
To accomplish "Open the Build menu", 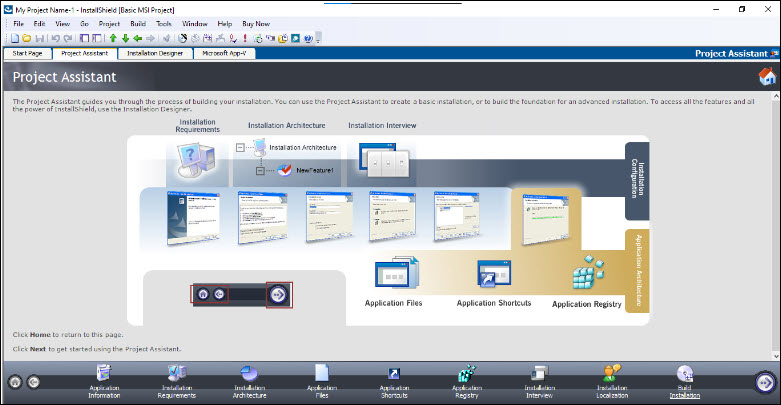I will [x=138, y=23].
